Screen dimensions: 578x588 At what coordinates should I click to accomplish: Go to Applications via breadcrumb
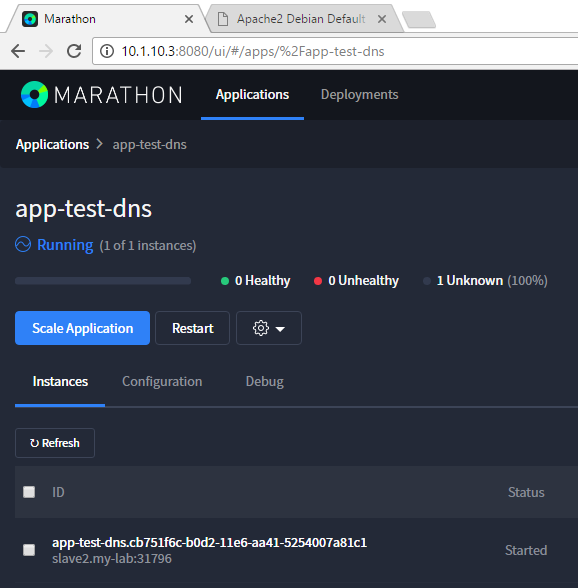click(x=53, y=144)
